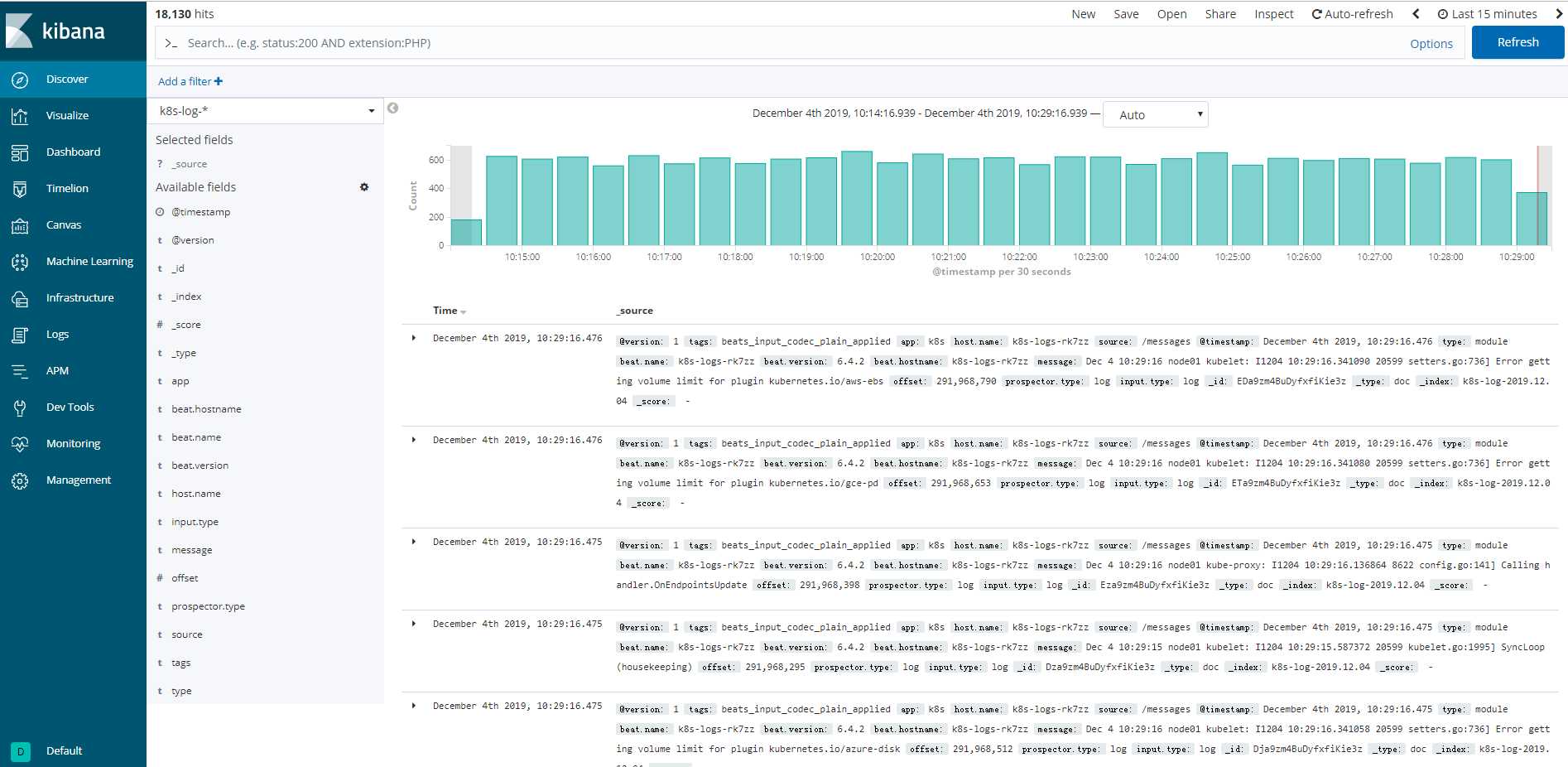This screenshot has height=767, width=1568.
Task: Open the k8s-log-* index pattern dropdown
Action: coord(265,111)
